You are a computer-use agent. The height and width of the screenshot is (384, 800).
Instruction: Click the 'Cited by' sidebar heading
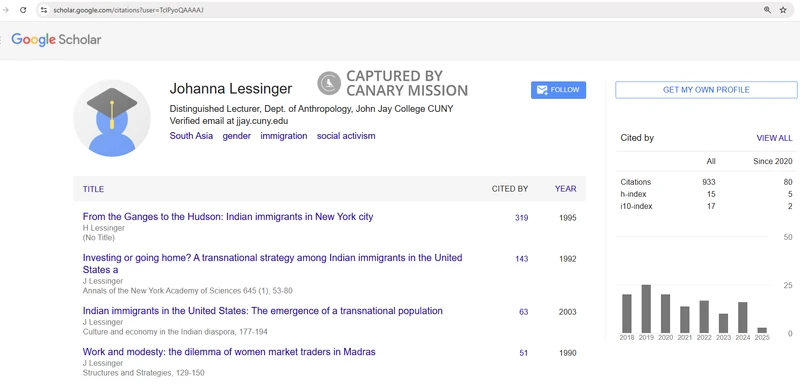click(x=637, y=138)
